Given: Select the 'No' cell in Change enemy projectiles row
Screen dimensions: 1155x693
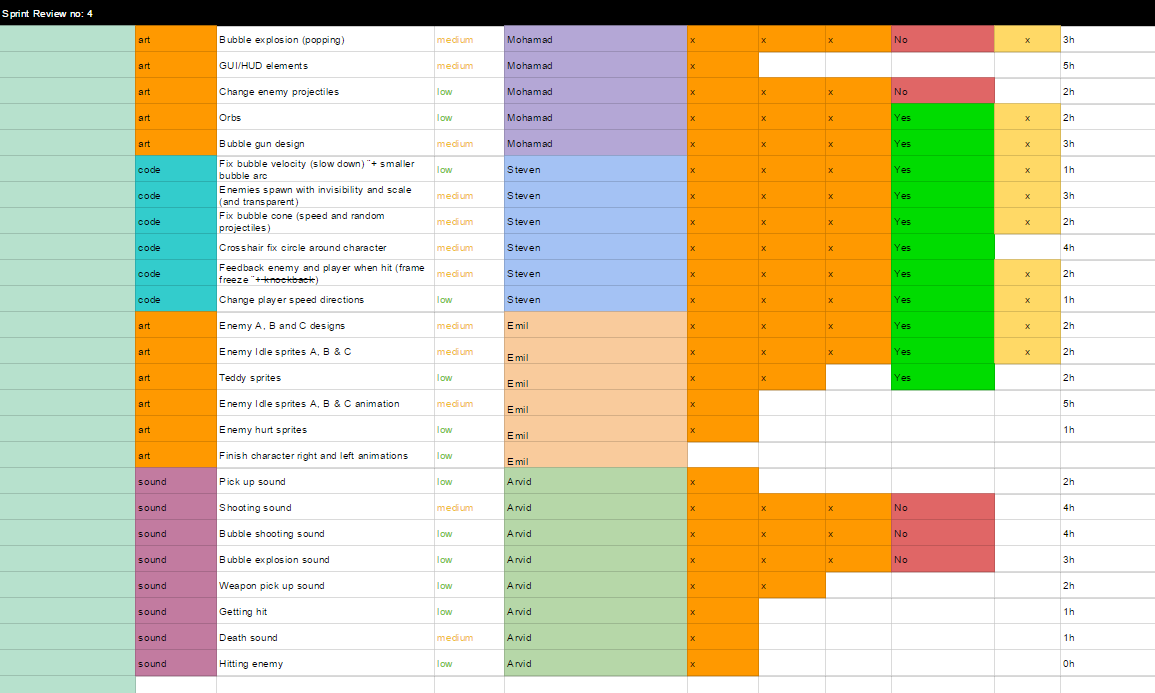Looking at the screenshot, I should pos(942,92).
